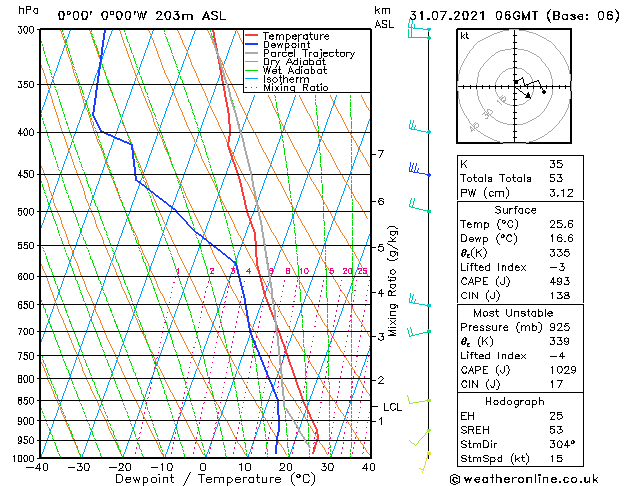
Task: Click the Hodograph table heading
Action: (x=515, y=402)
